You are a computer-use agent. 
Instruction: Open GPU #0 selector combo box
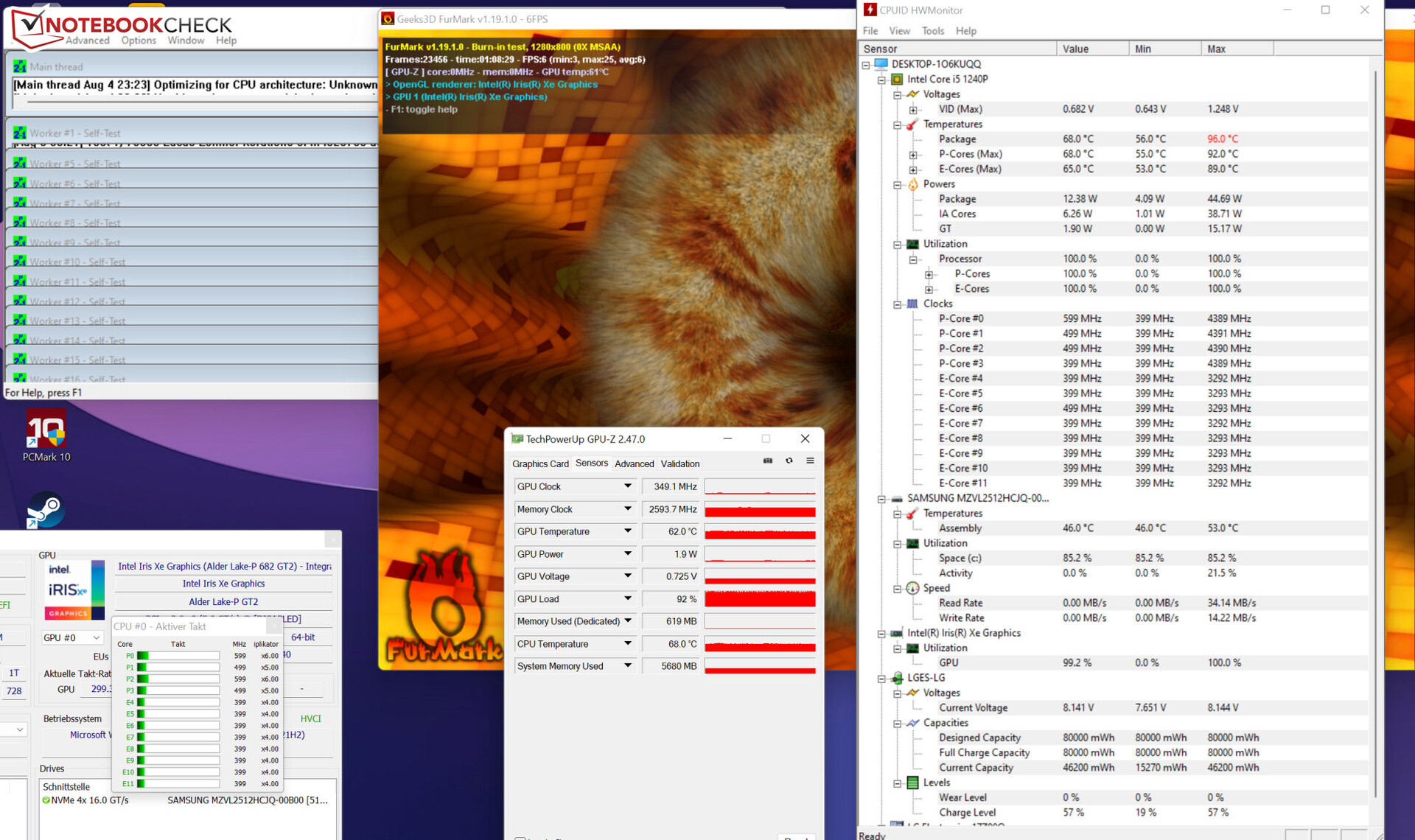(x=71, y=637)
